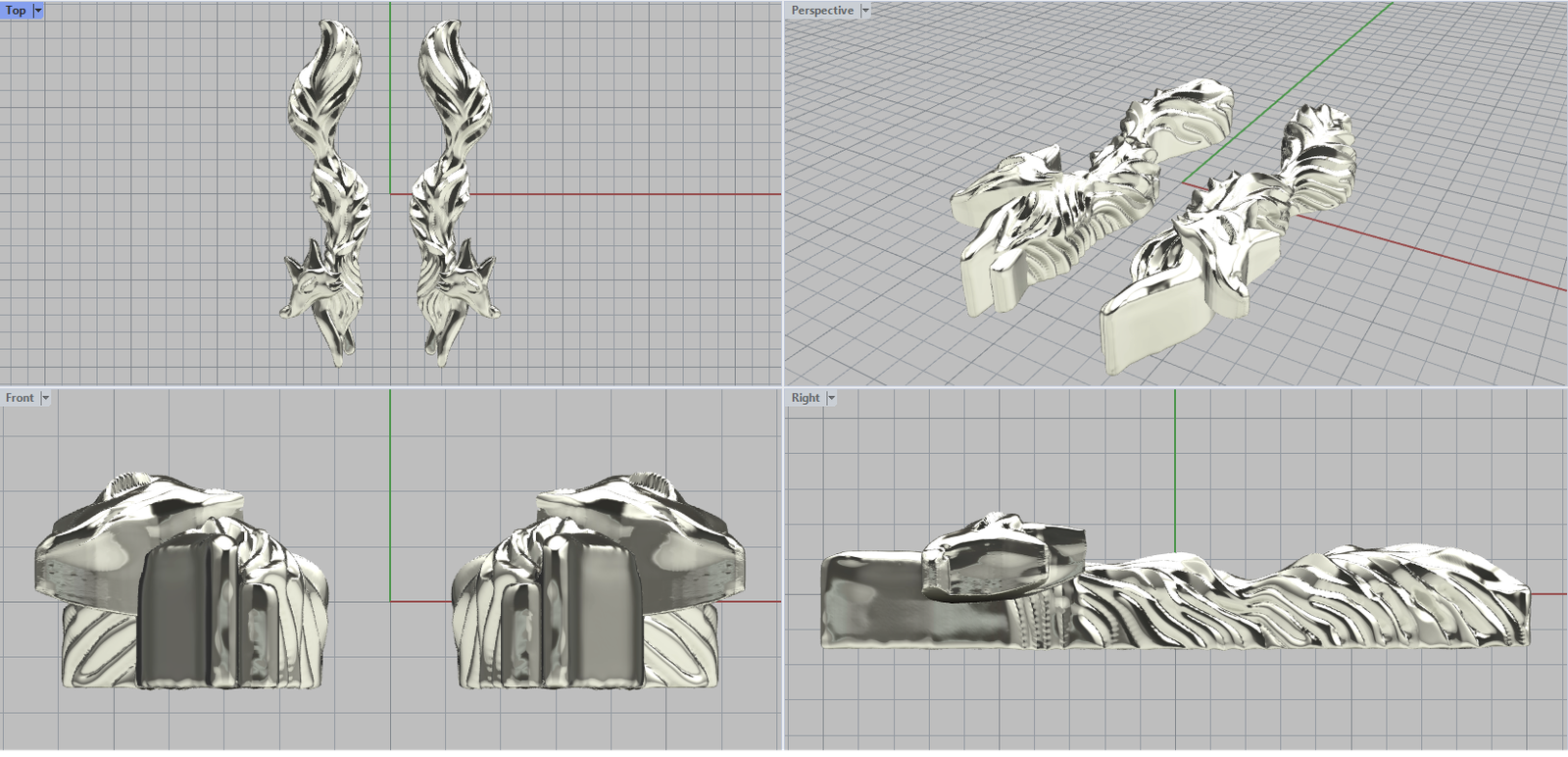This screenshot has height=757, width=1568.
Task: Select the right fox model in Top view
Action: pos(453,186)
